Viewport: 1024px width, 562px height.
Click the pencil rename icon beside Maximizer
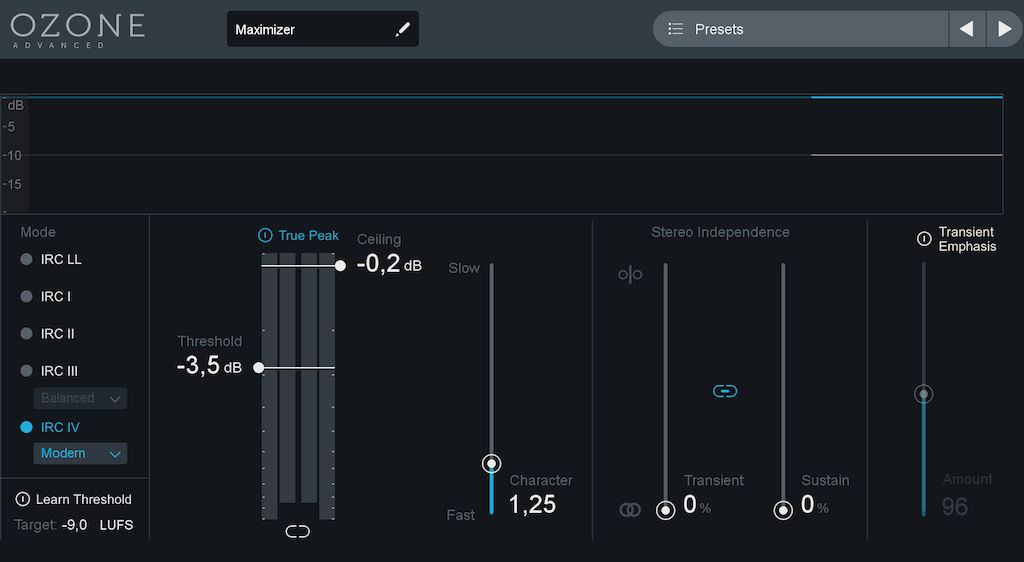(402, 30)
